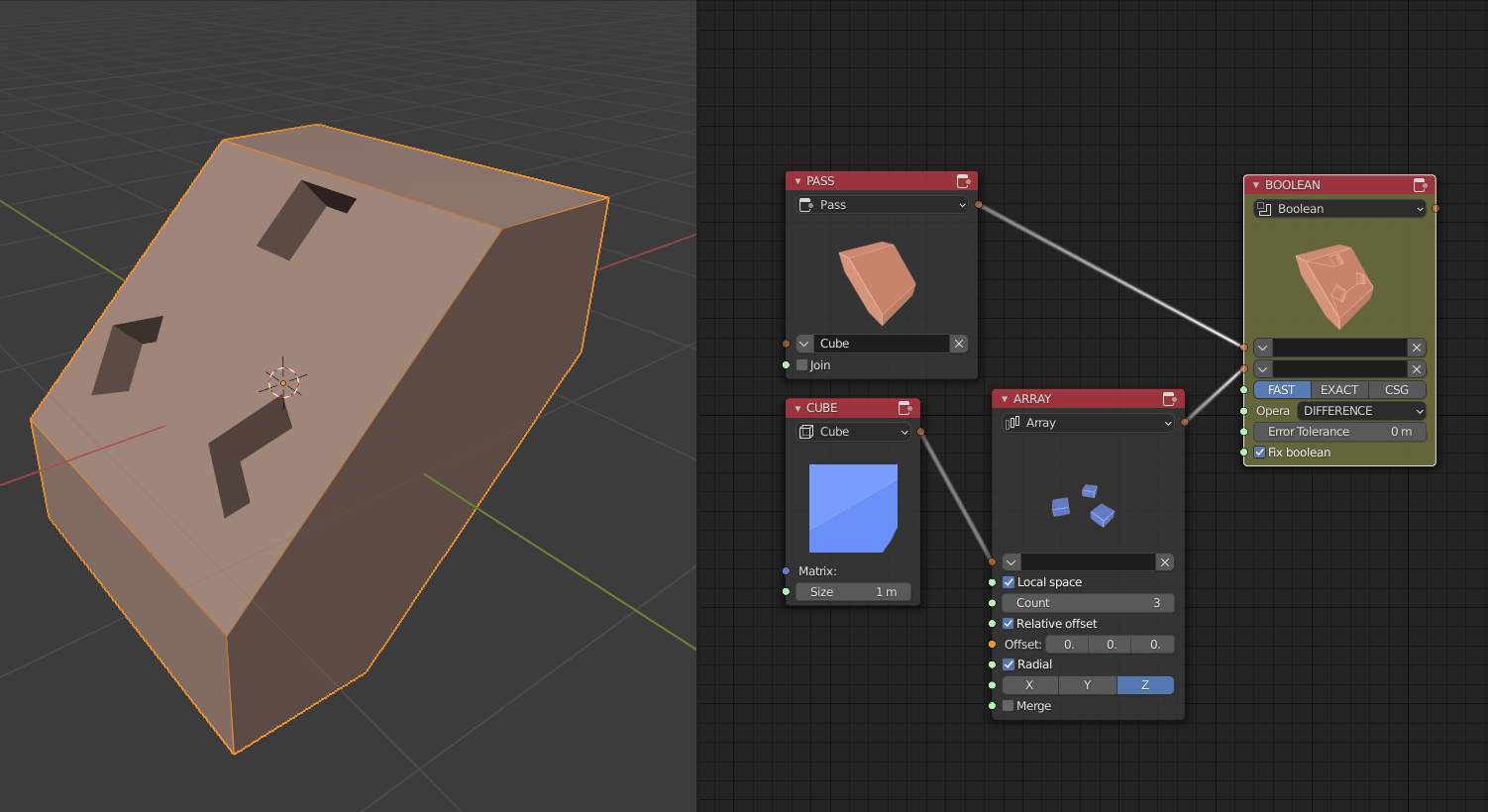
Task: Click the Boolean node preview thumbnail
Action: [1334, 286]
